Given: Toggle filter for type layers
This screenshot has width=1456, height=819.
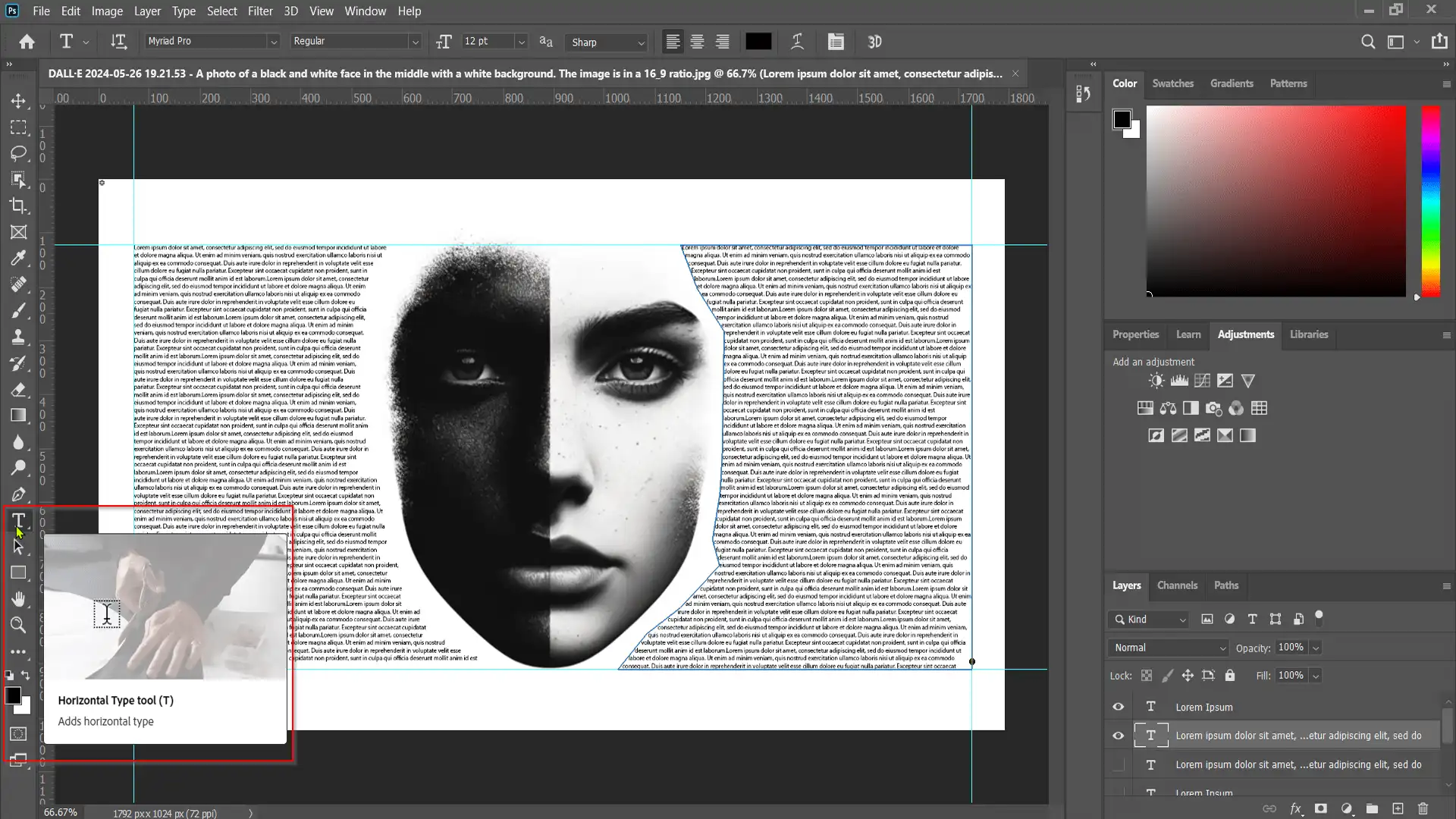Looking at the screenshot, I should pyautogui.click(x=1252, y=620).
